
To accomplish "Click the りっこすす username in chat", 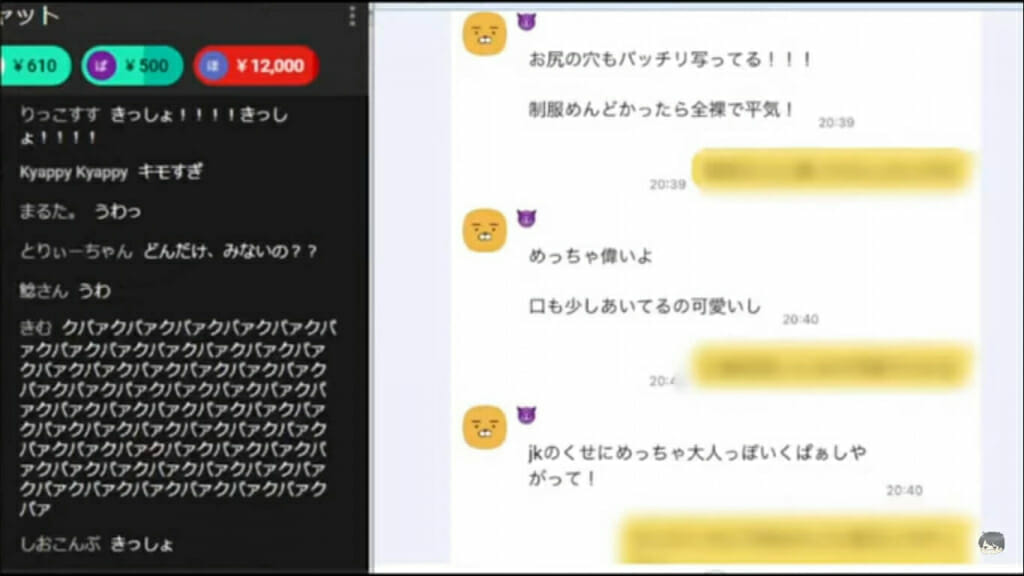I will [x=59, y=115].
